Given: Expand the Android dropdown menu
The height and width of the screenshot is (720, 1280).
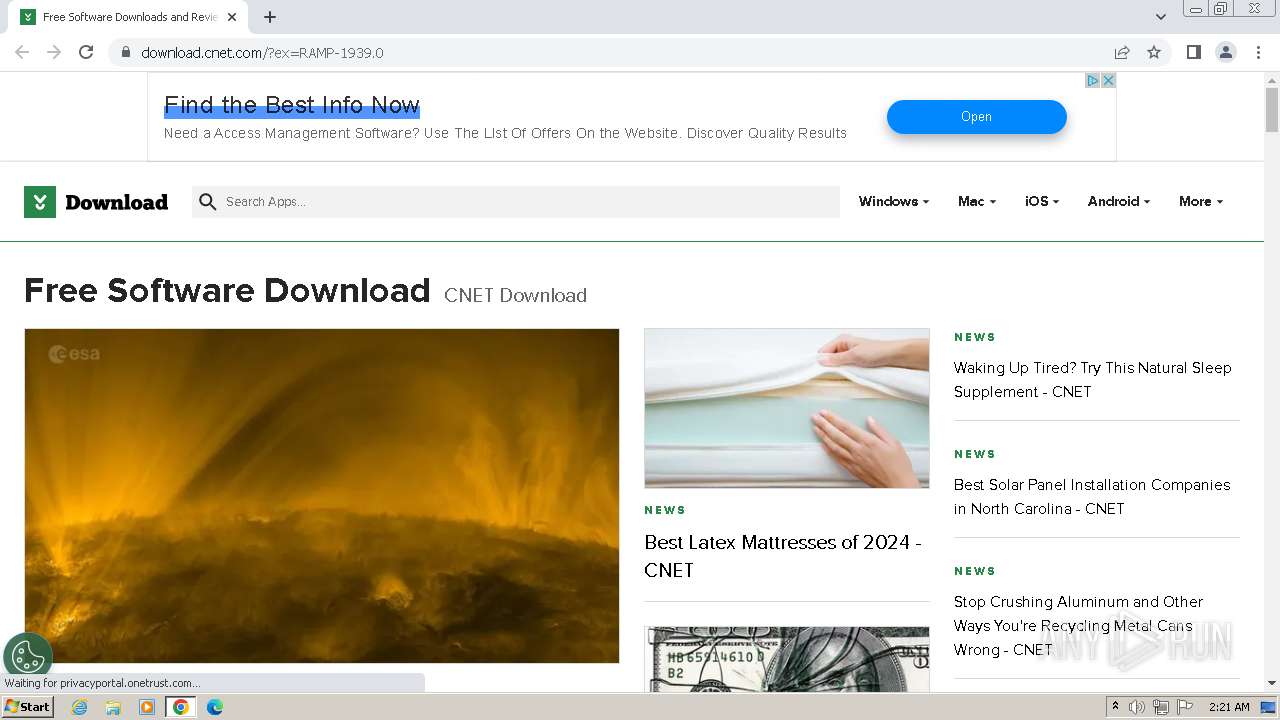Looking at the screenshot, I should coord(1118,201).
